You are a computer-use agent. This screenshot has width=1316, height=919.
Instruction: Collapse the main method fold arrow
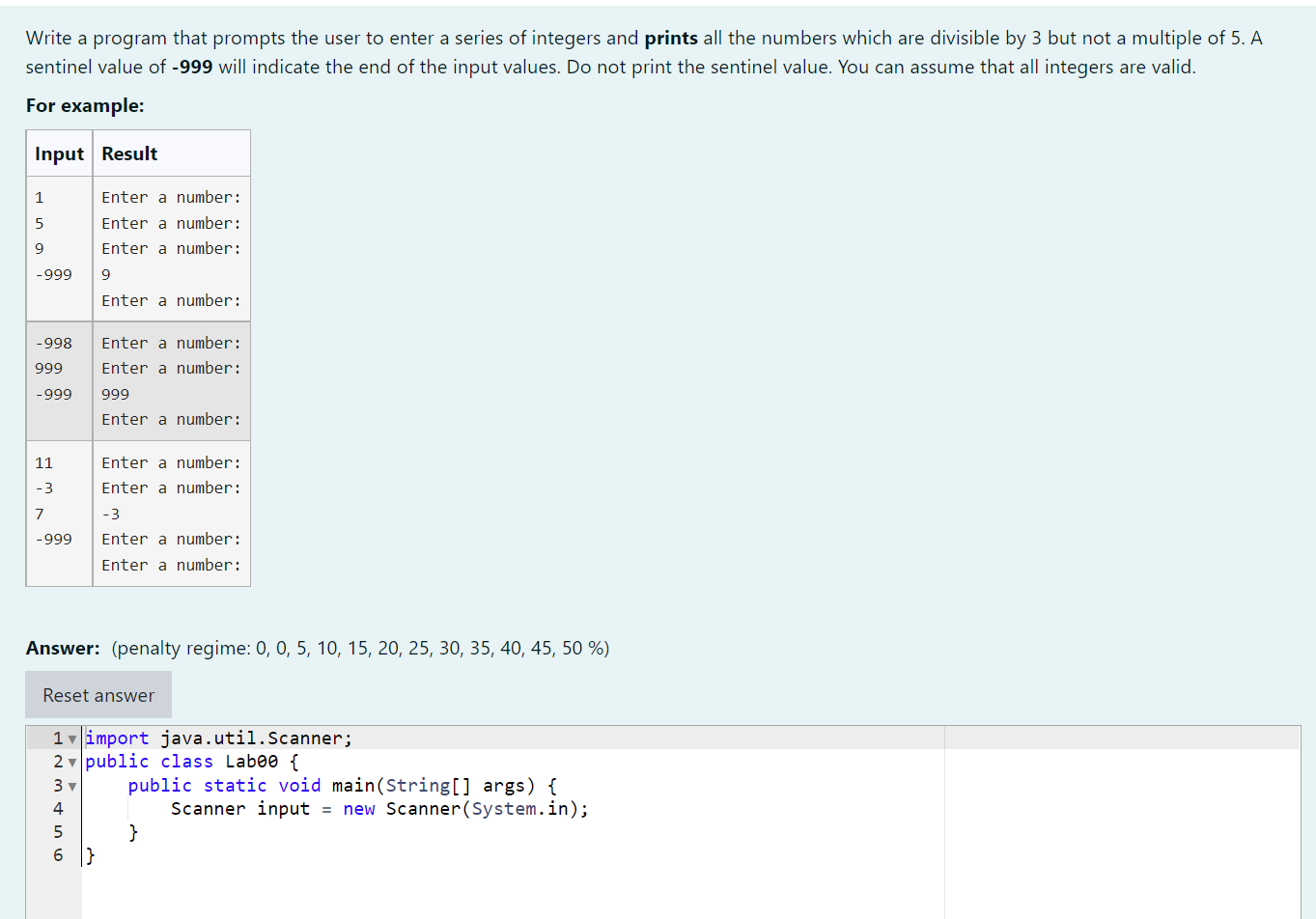pos(71,785)
